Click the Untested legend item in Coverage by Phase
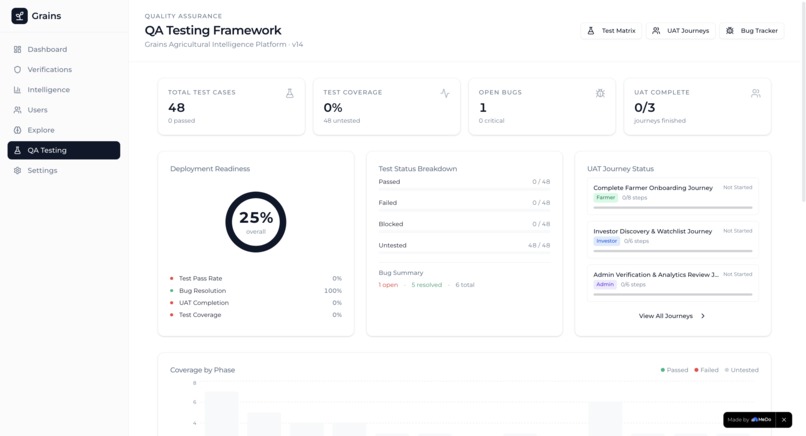Image resolution: width=806 pixels, height=436 pixels. [x=741, y=370]
